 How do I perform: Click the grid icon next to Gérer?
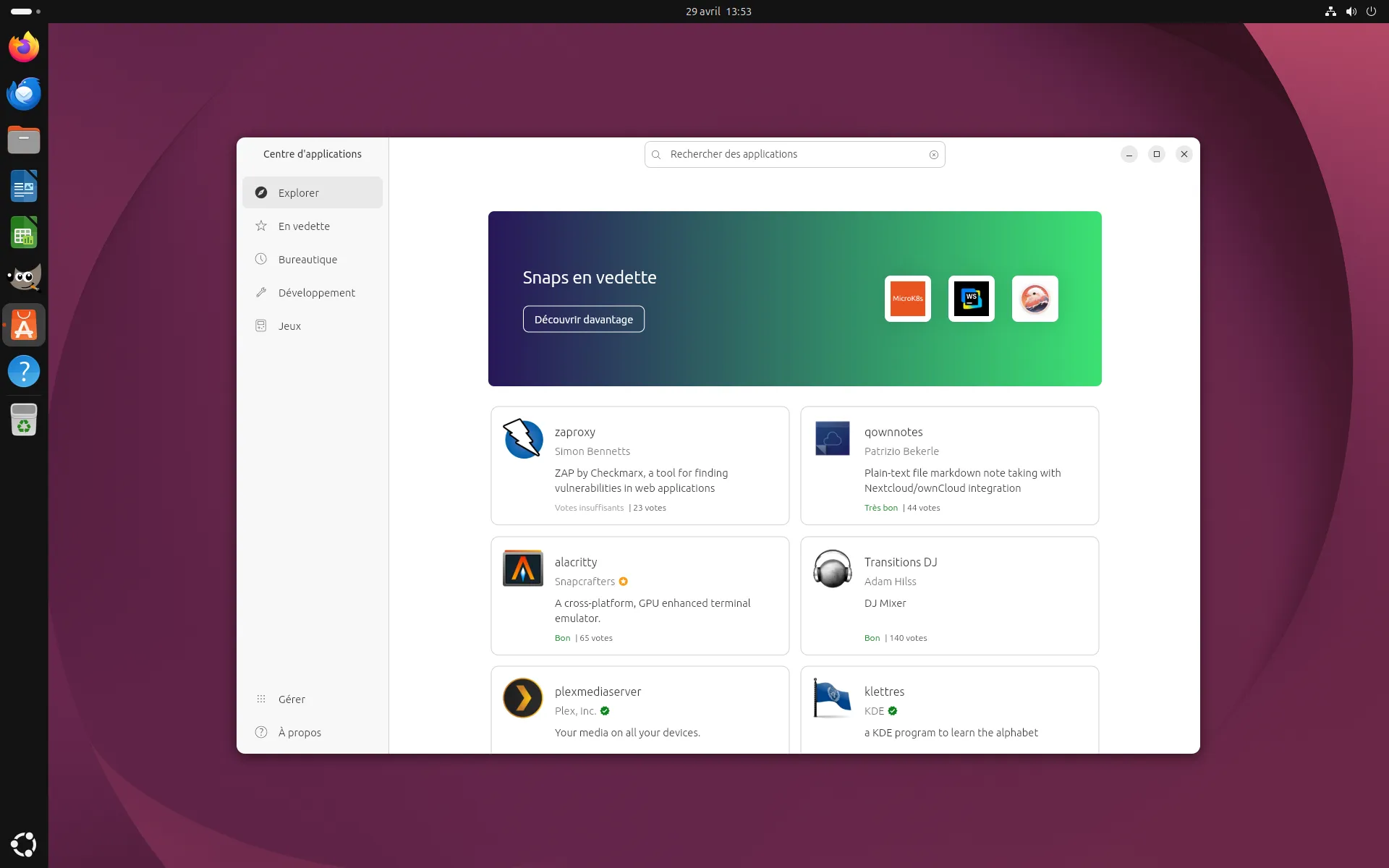pos(261,699)
